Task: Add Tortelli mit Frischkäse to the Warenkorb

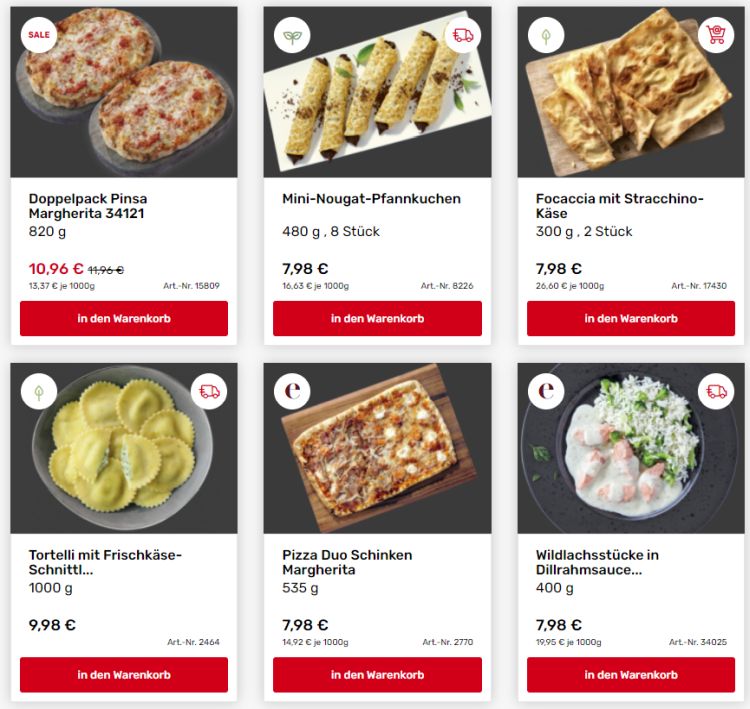Action: click(x=124, y=675)
